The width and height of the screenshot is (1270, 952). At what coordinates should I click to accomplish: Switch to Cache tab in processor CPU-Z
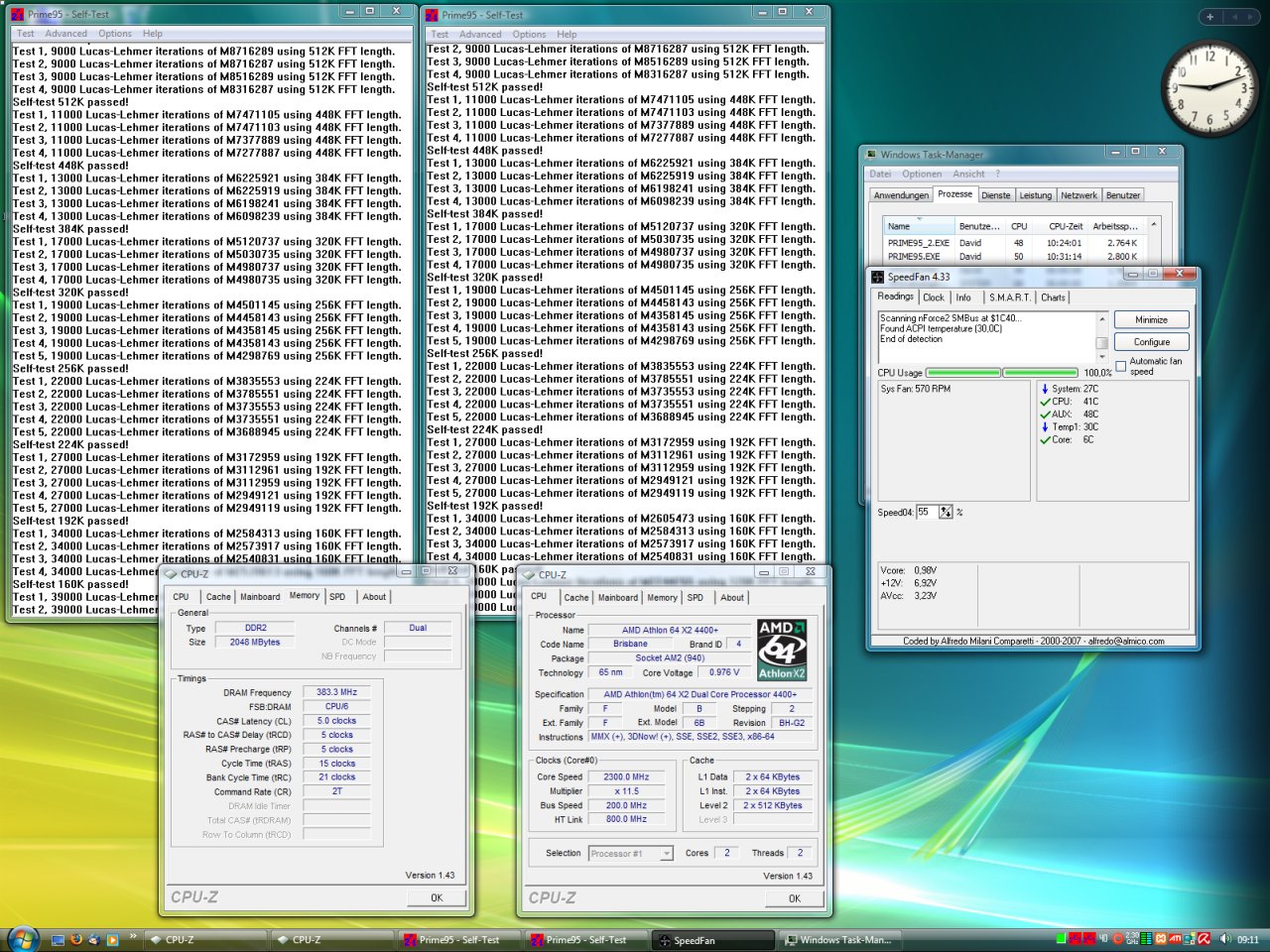(x=576, y=598)
